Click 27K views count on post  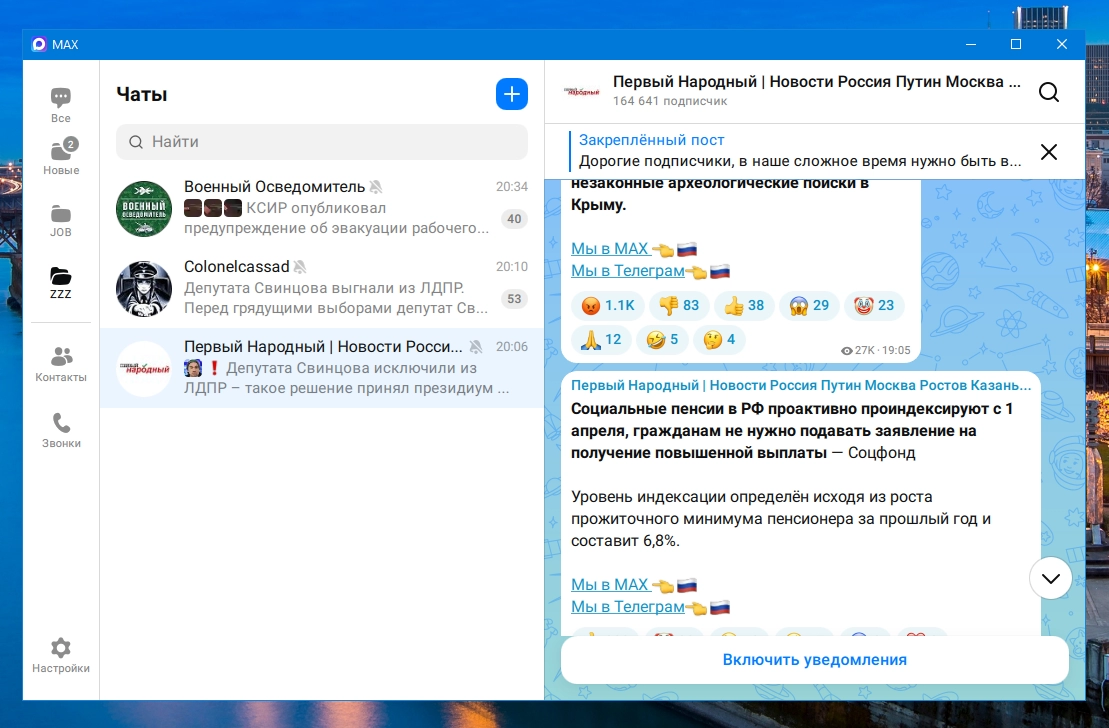click(x=859, y=350)
